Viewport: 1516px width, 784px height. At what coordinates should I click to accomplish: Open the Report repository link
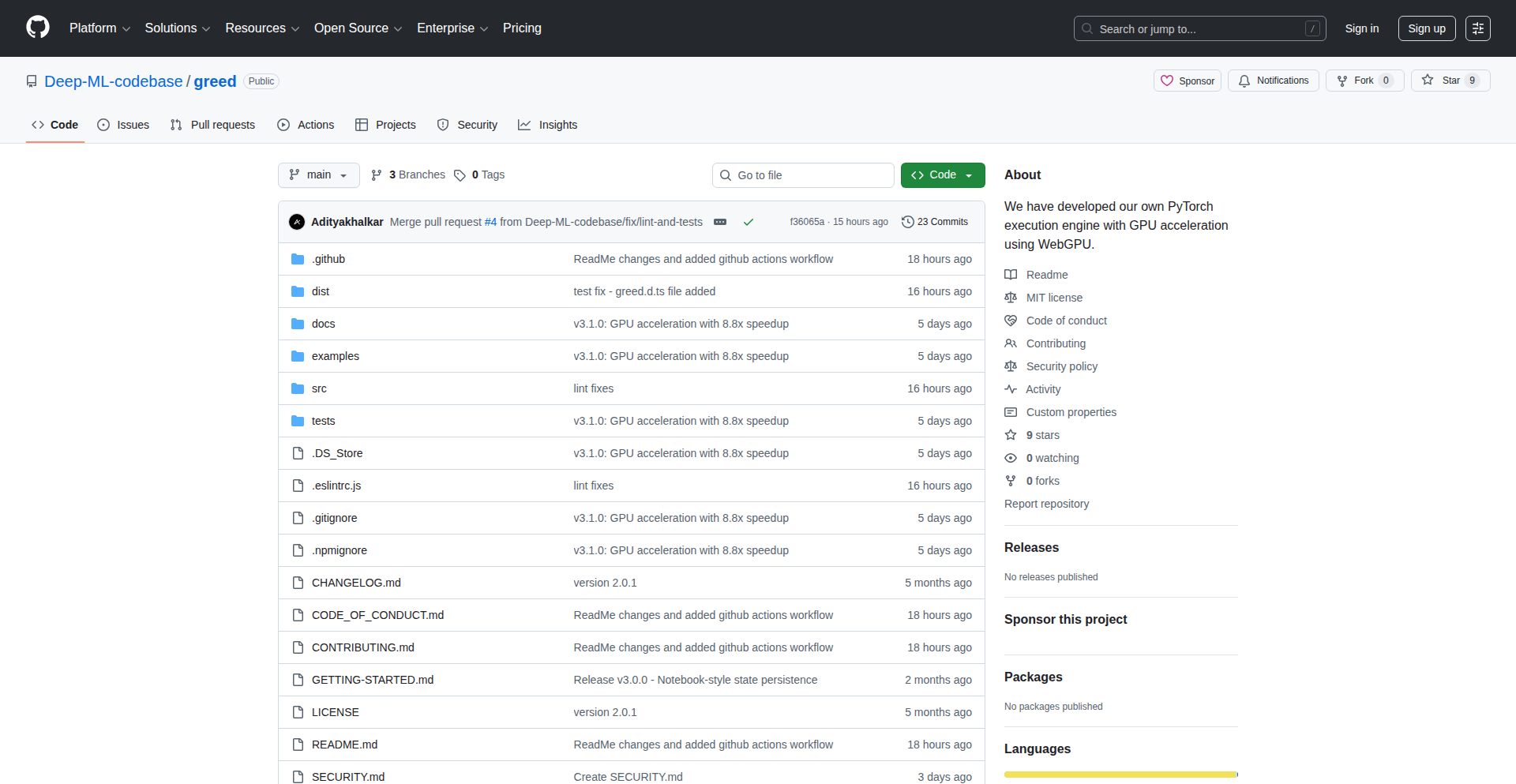coord(1046,504)
